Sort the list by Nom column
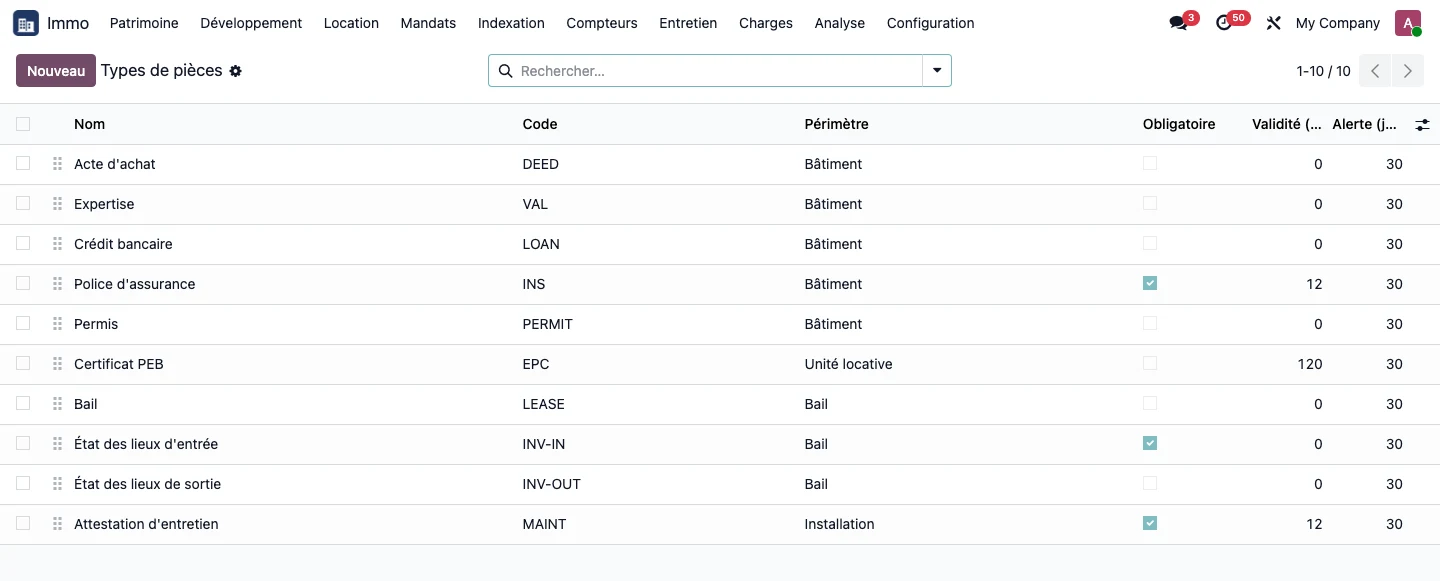 (89, 124)
